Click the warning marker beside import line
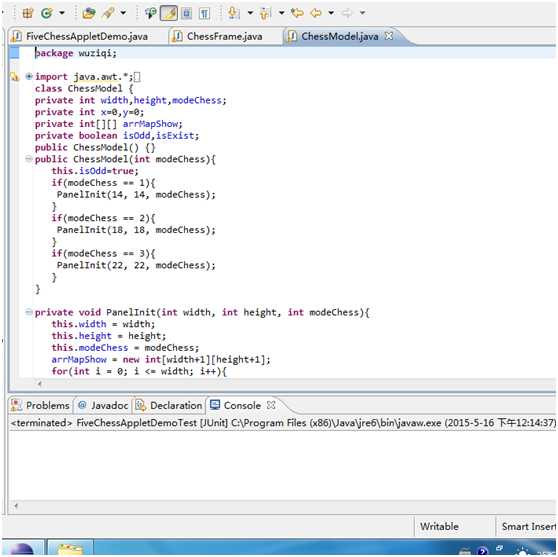 [15, 77]
